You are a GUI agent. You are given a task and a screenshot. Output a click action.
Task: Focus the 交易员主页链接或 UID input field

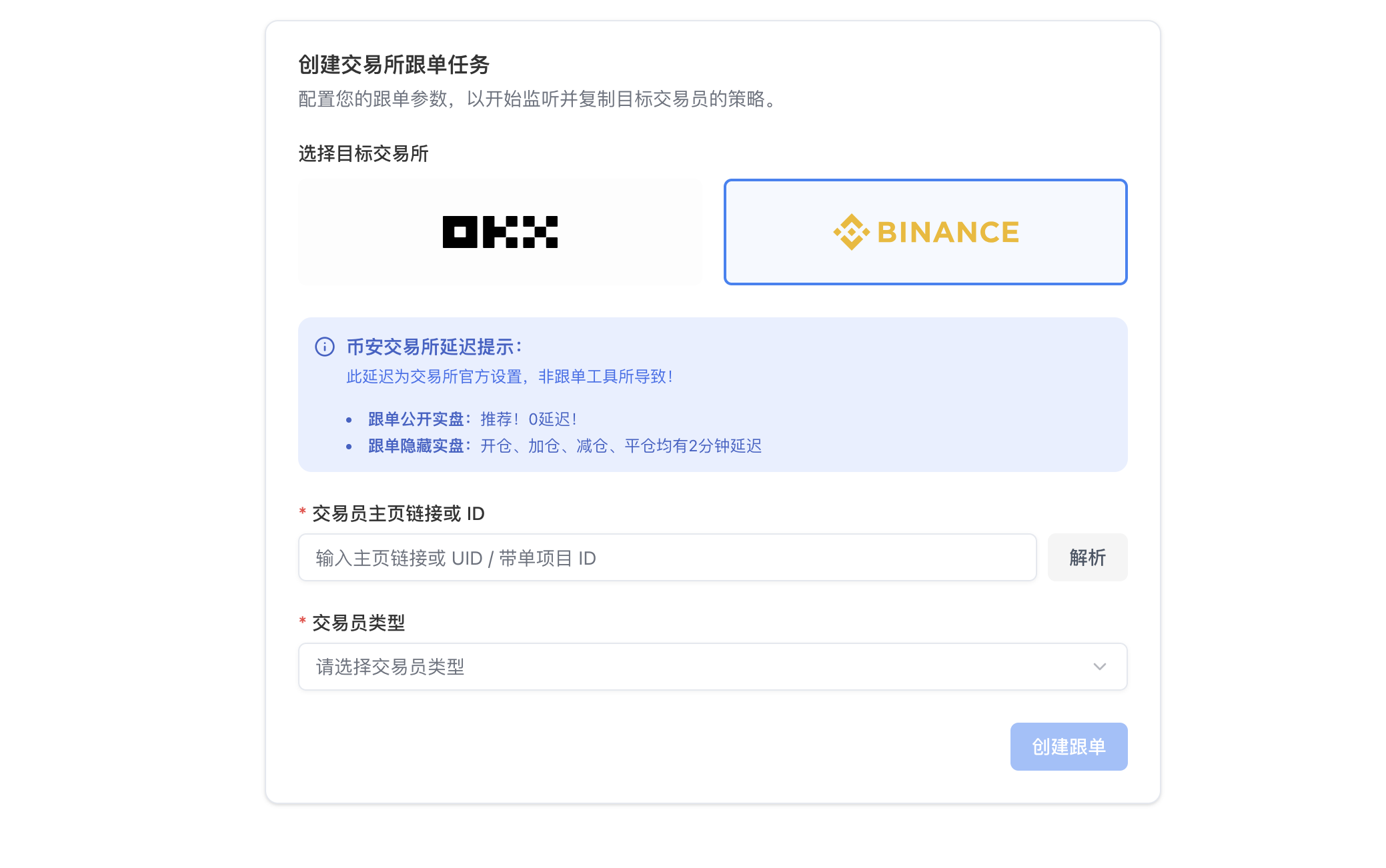[x=668, y=557]
